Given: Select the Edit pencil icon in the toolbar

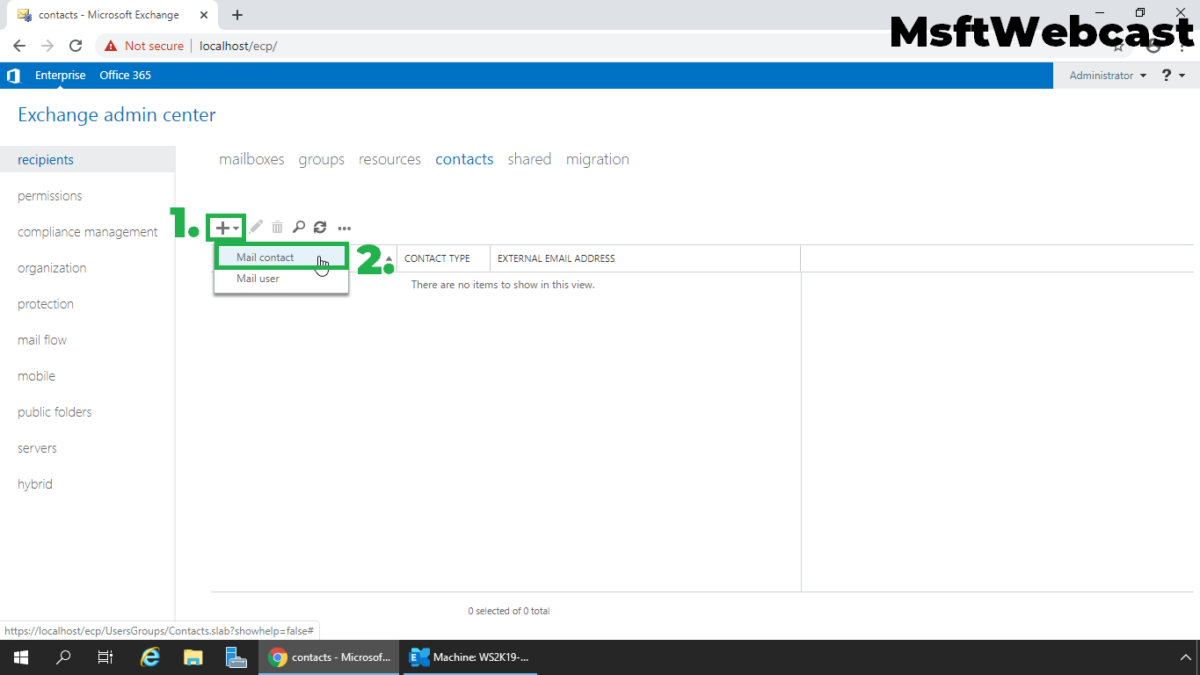Looking at the screenshot, I should pyautogui.click(x=256, y=227).
